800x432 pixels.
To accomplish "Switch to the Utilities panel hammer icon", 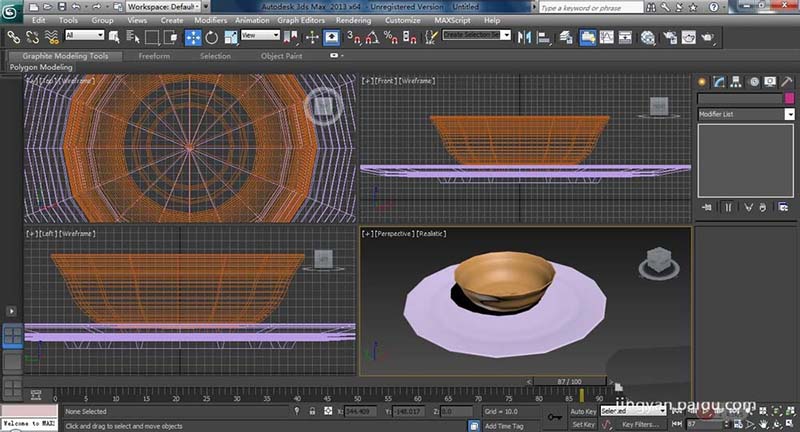I will click(x=786, y=81).
